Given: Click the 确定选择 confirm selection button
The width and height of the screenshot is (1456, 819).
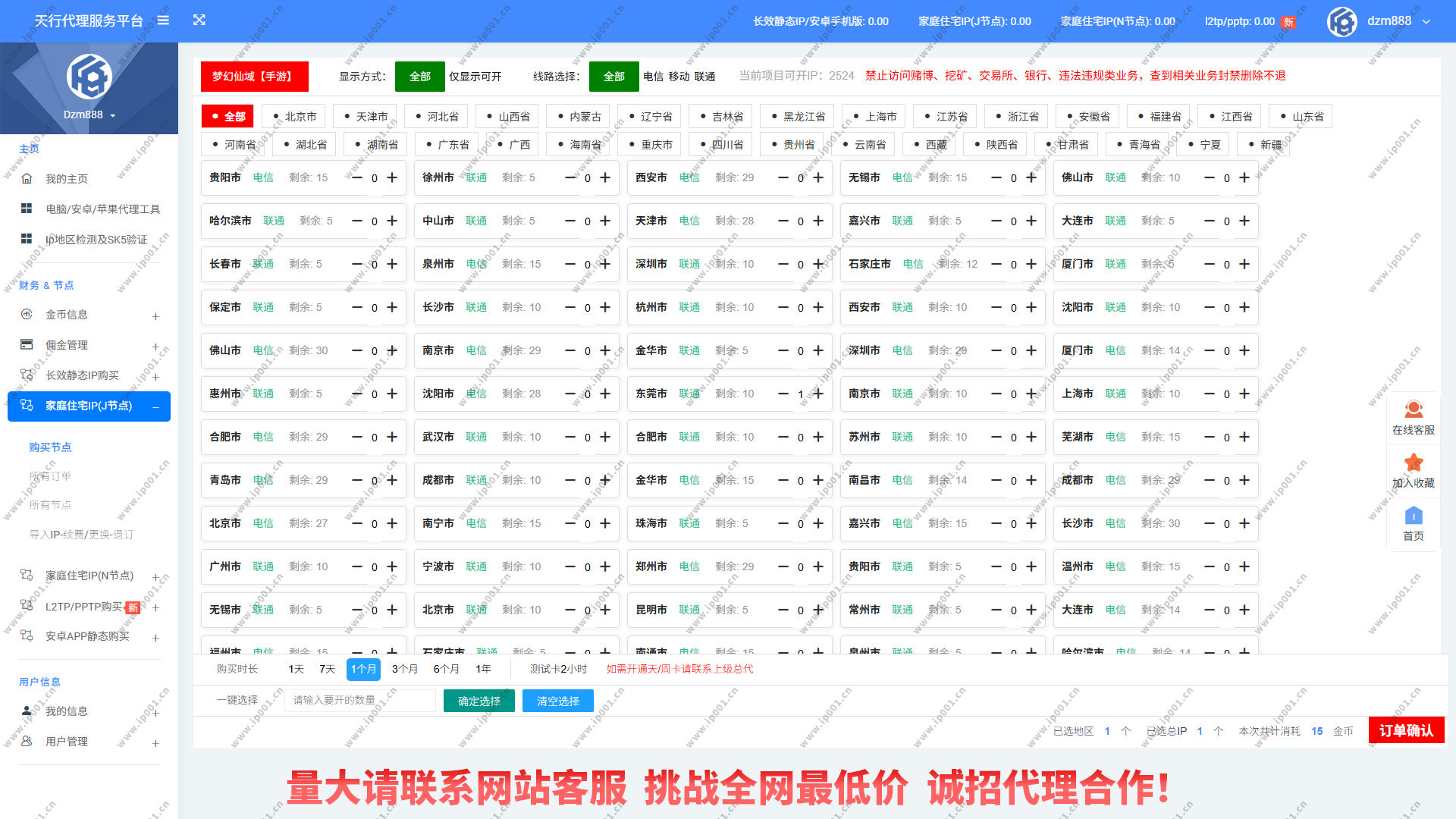Looking at the screenshot, I should (x=479, y=700).
